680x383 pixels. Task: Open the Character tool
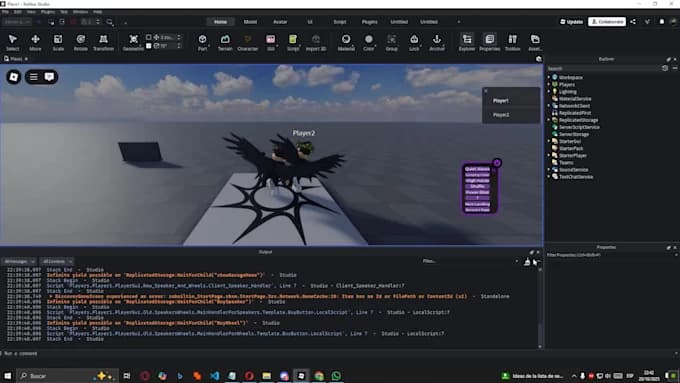point(248,43)
